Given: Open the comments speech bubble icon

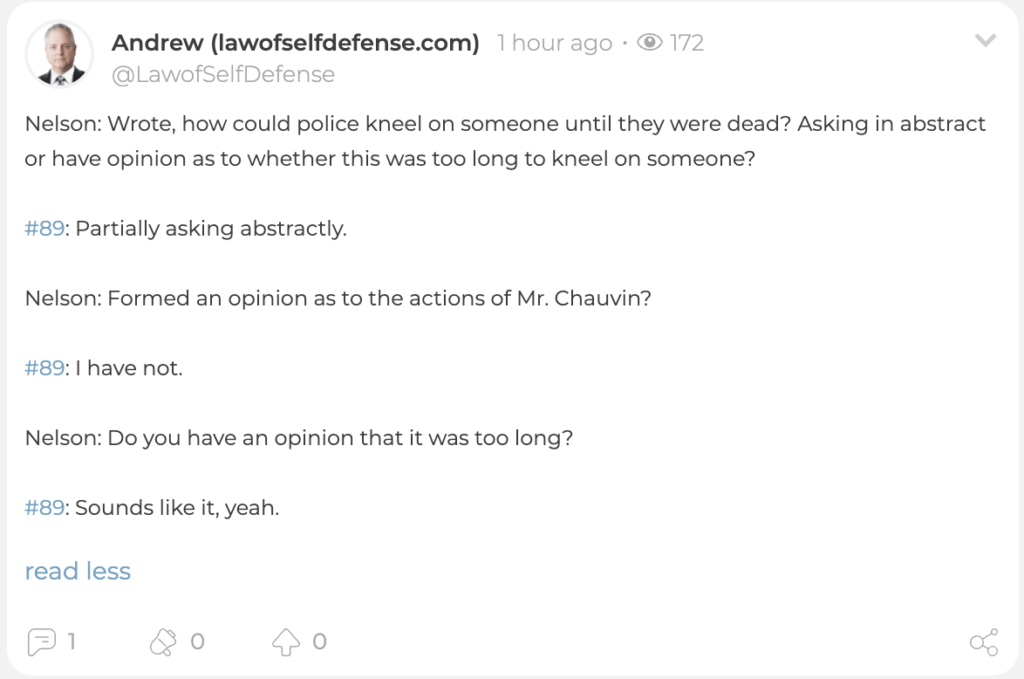Looking at the screenshot, I should click(42, 642).
